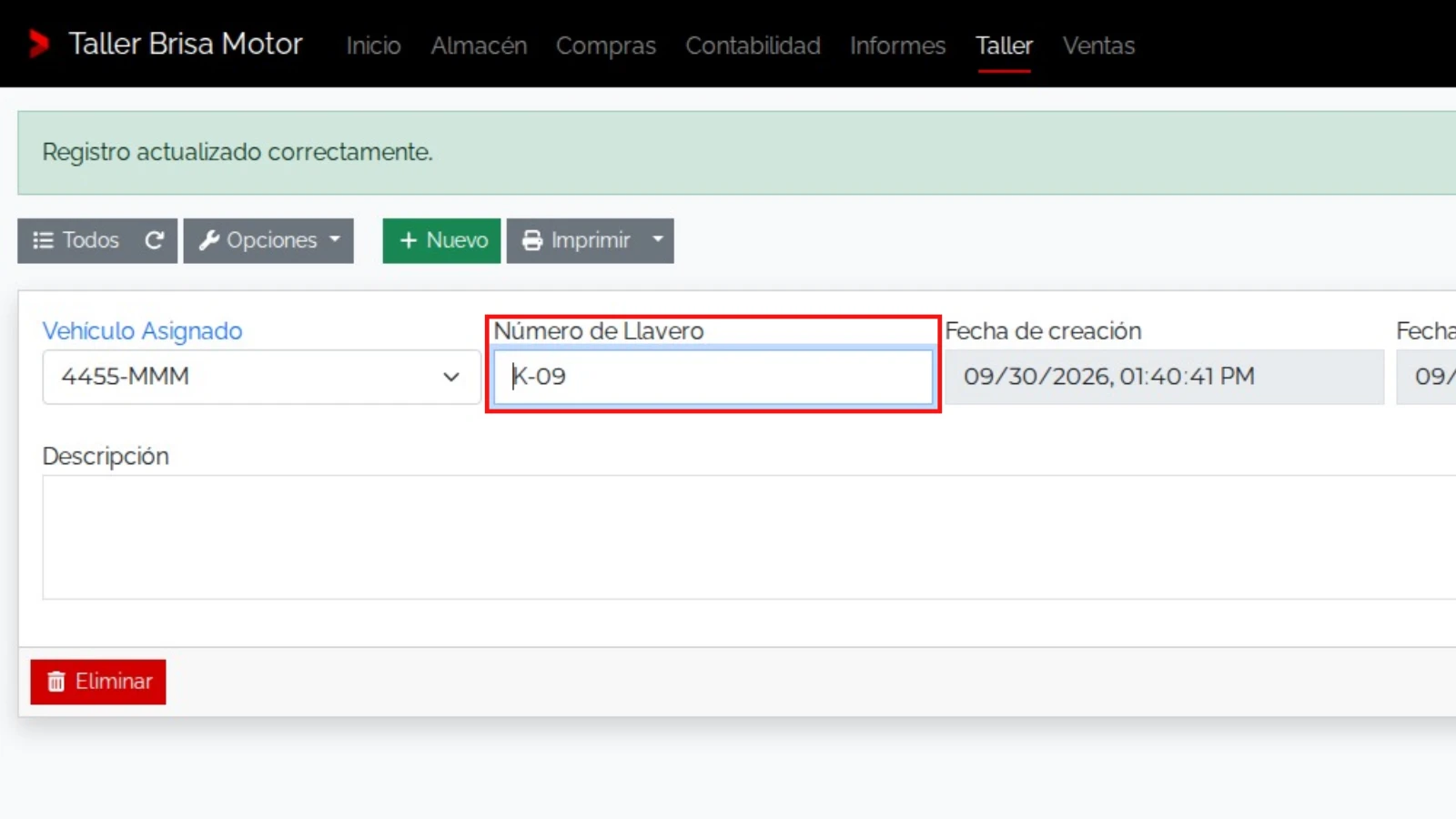Expand the Imprimir dropdown arrow

click(x=658, y=240)
